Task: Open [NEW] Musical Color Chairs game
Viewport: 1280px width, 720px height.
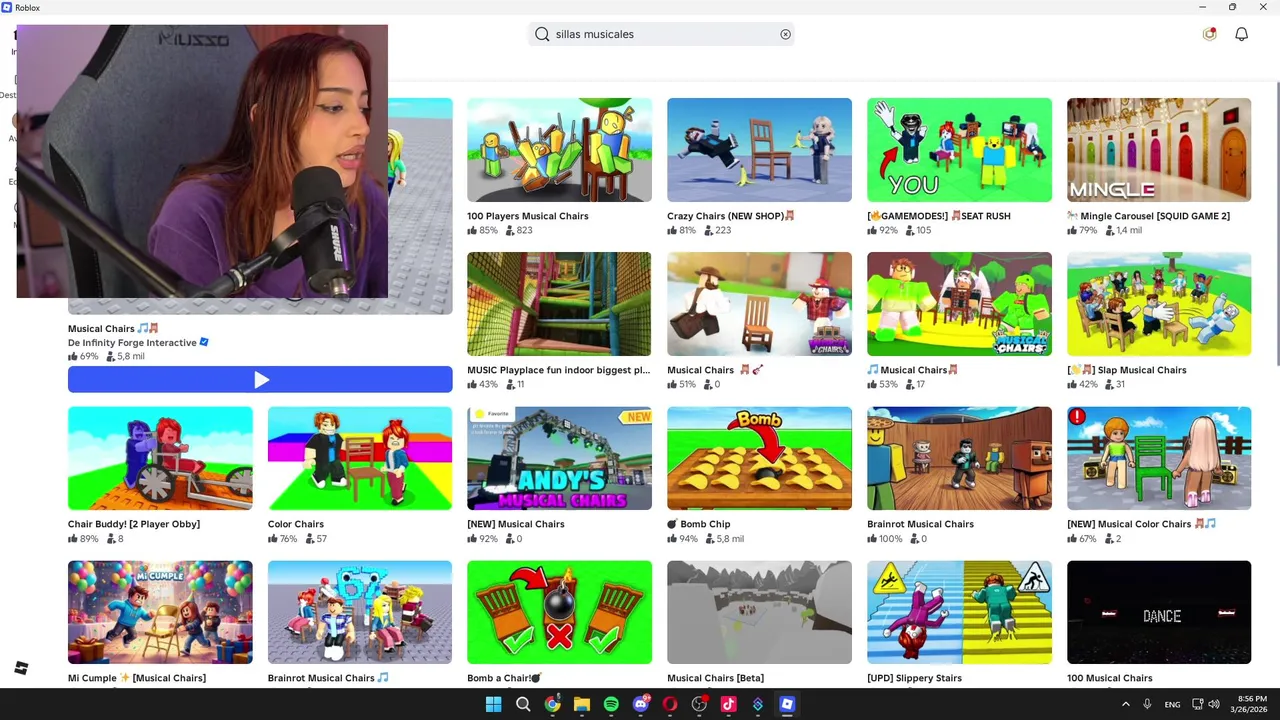Action: [x=1159, y=458]
